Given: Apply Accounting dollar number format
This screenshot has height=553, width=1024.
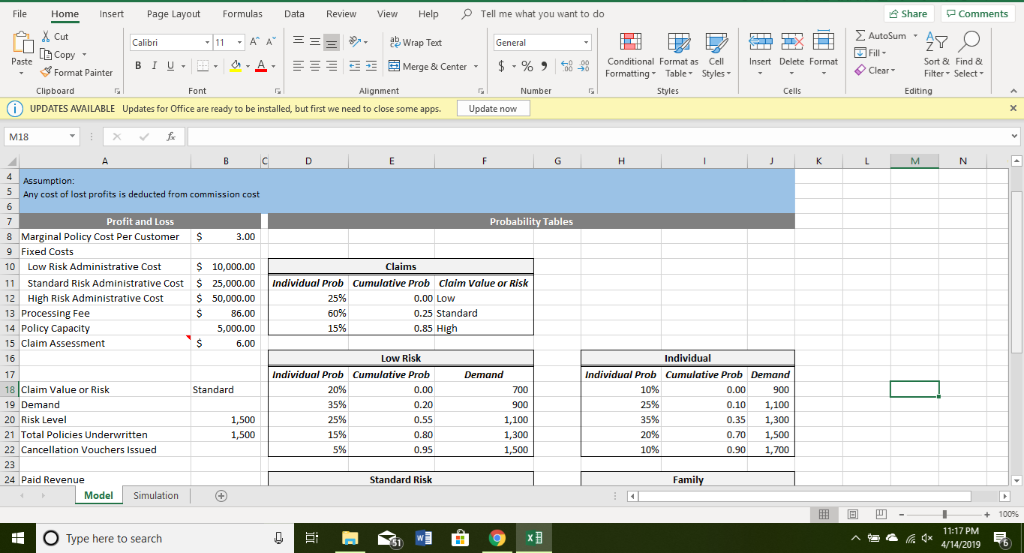Looking at the screenshot, I should (502, 66).
